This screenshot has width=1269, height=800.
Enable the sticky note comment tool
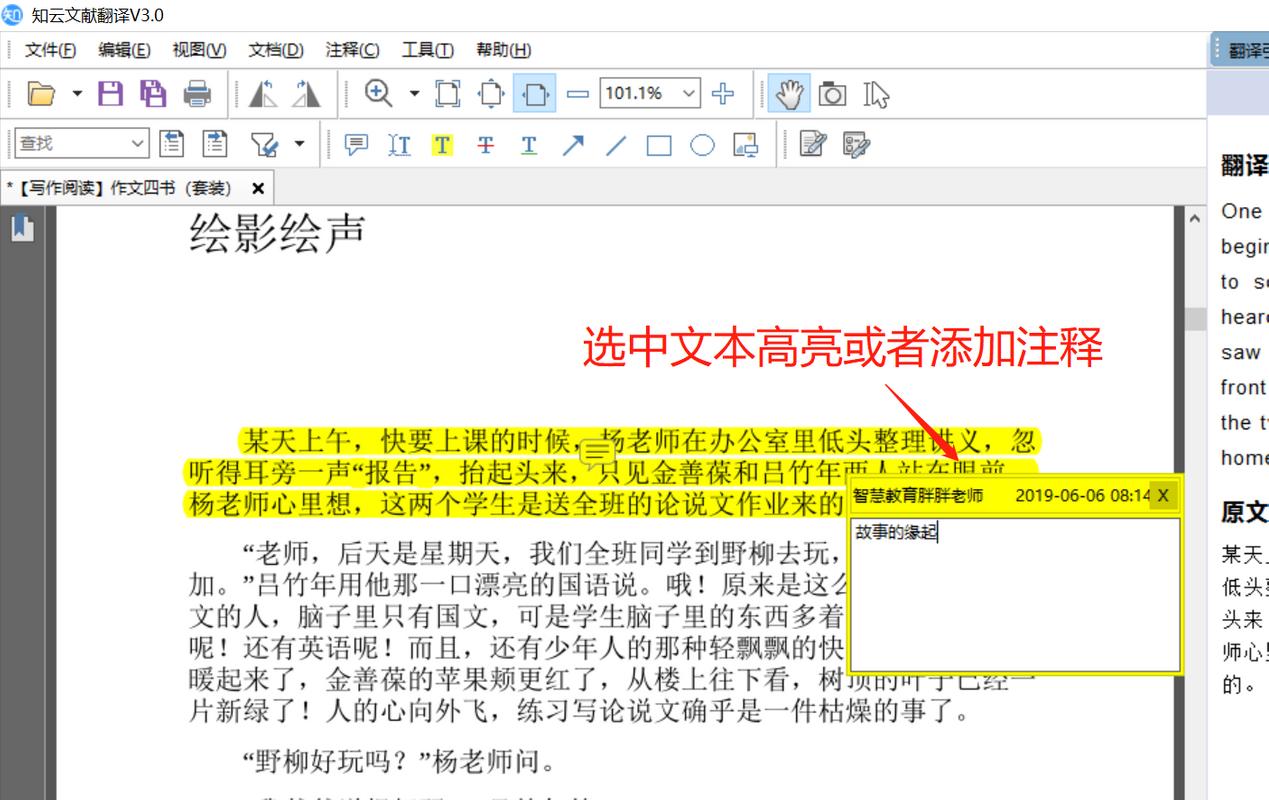click(x=353, y=144)
